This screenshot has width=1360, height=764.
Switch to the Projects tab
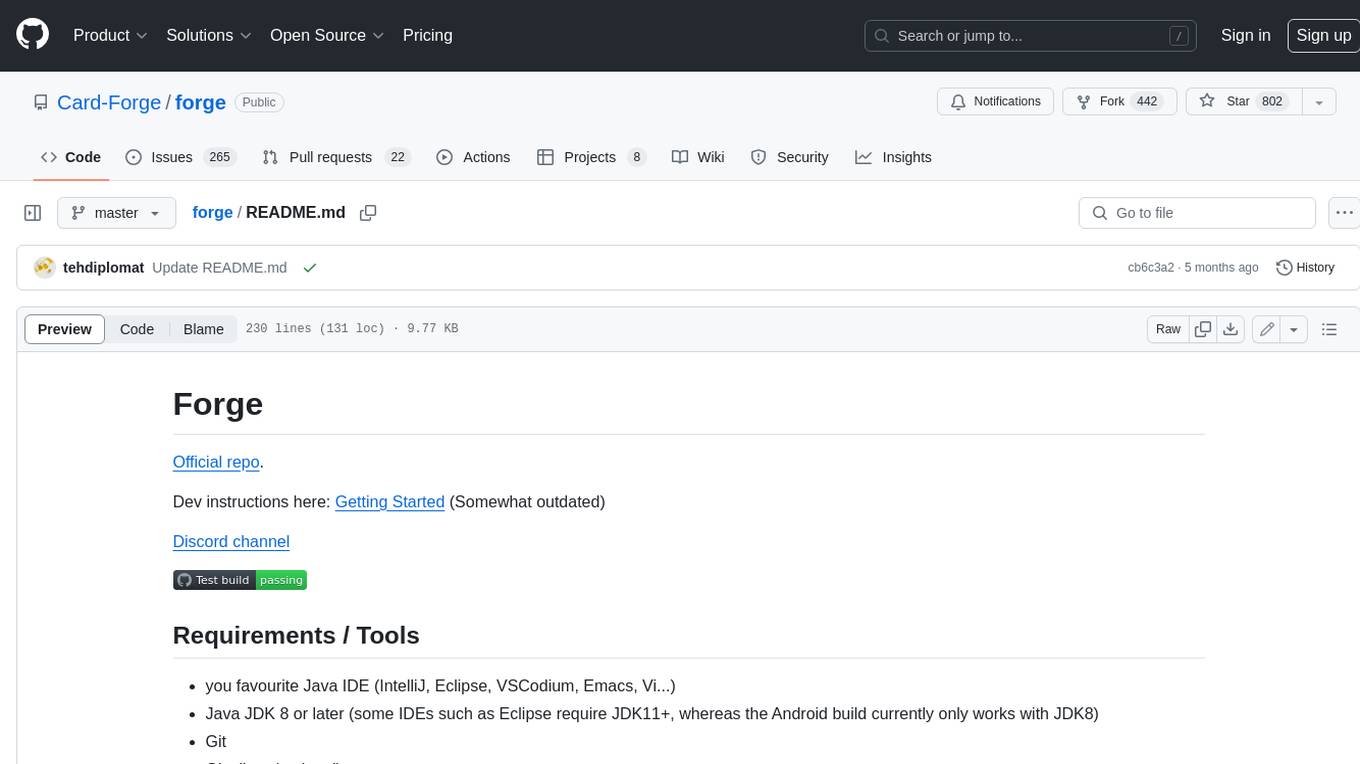(591, 157)
